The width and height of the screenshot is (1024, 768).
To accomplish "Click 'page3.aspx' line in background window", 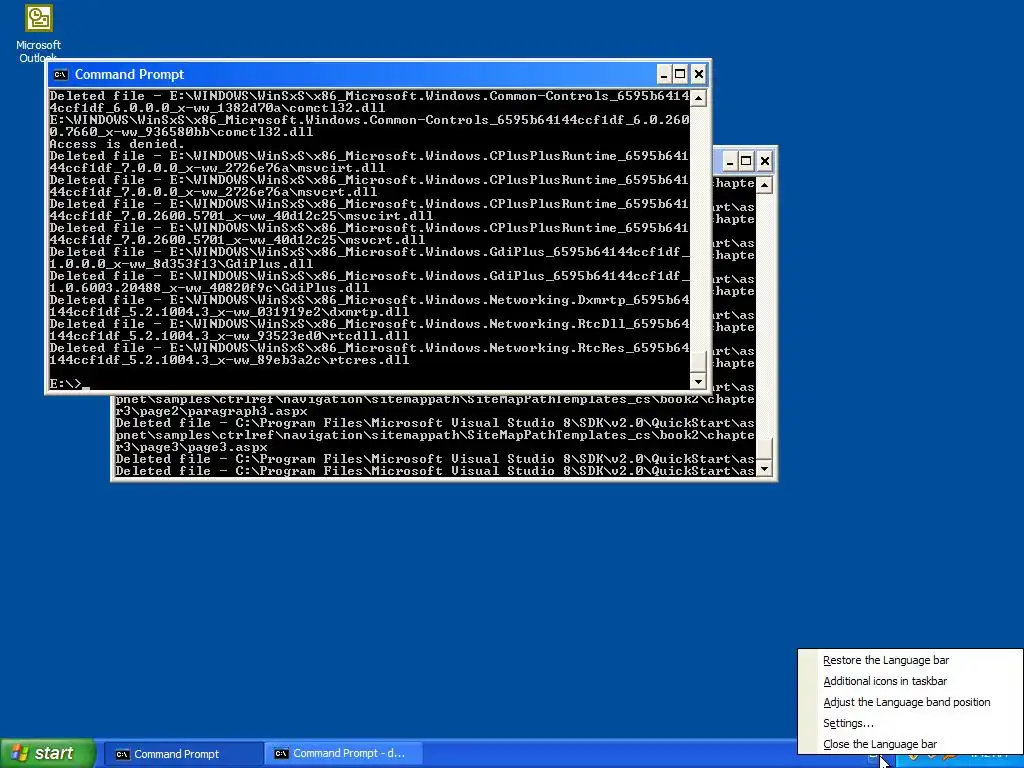I will pos(191,447).
